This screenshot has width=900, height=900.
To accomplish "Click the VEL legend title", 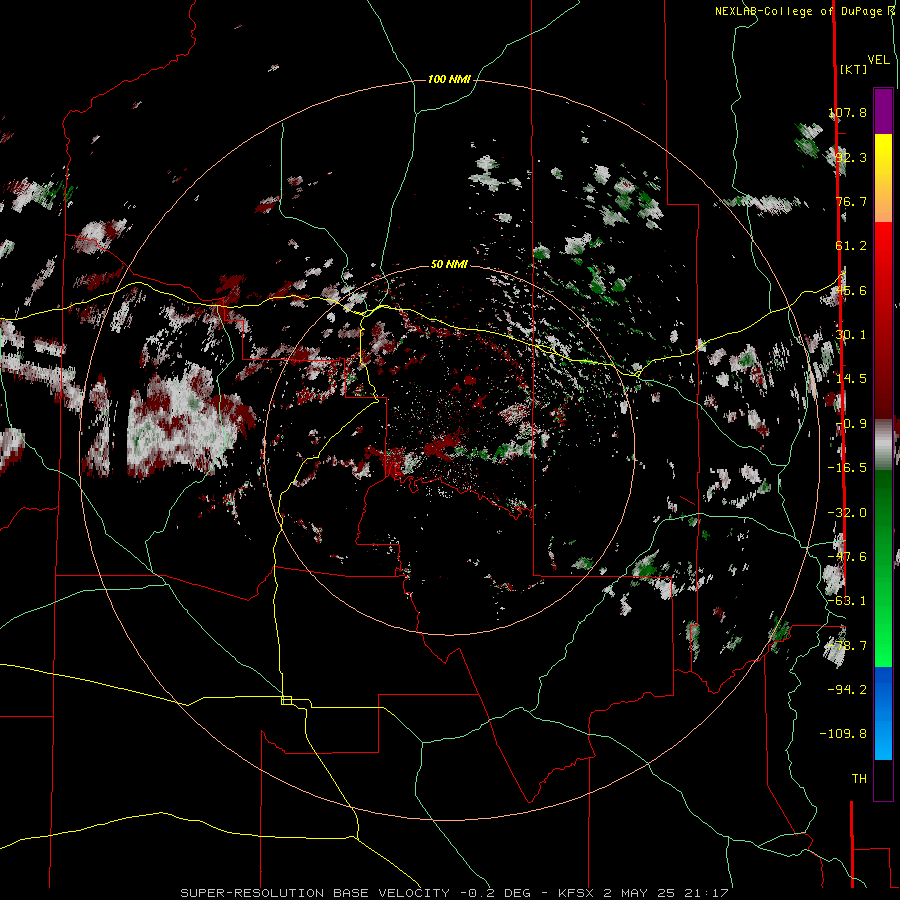I will (878, 60).
